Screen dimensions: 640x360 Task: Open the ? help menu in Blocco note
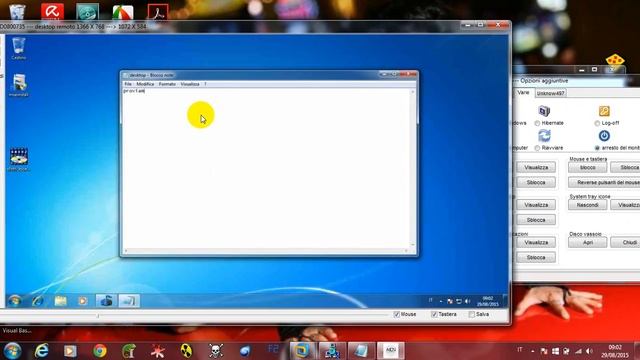coord(205,84)
